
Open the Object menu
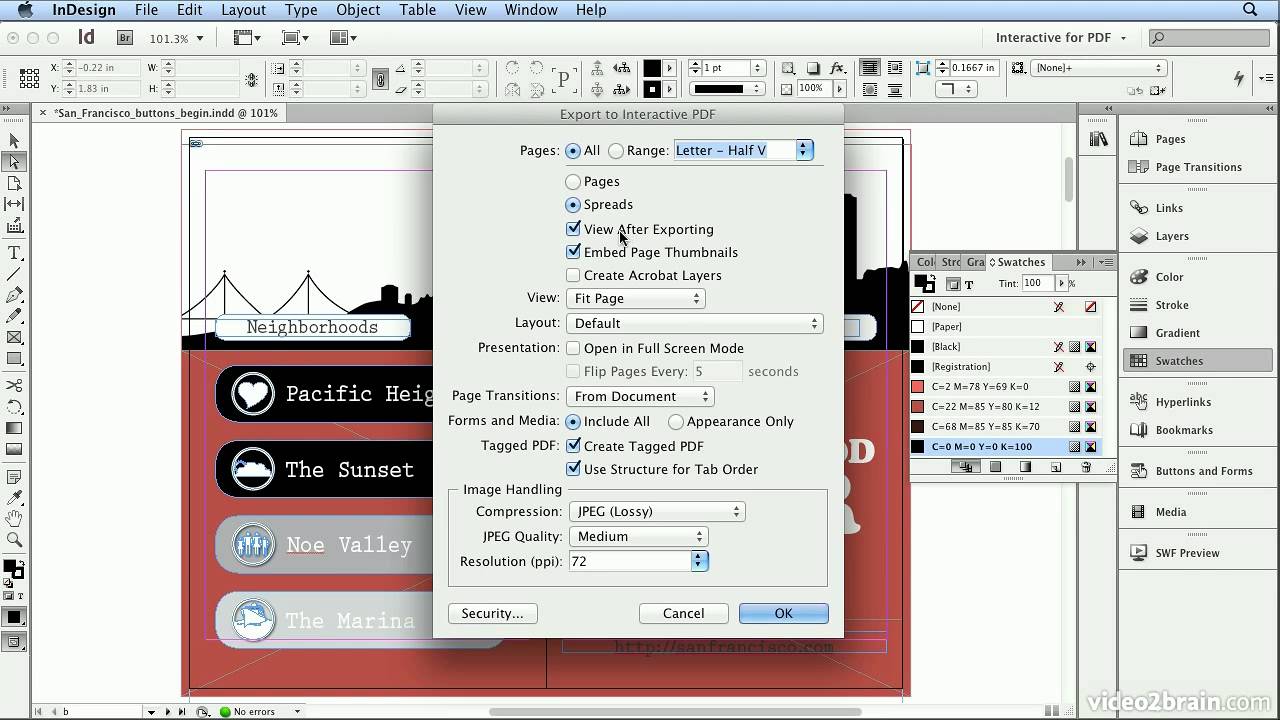point(358,10)
